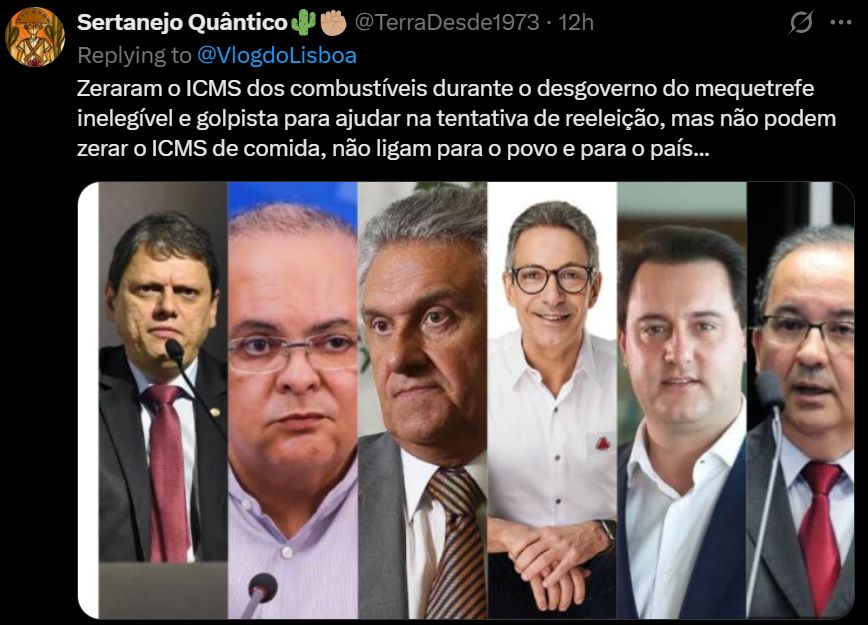Click the raised fist emoji in the name
Image resolution: width=868 pixels, height=625 pixels.
click(334, 23)
